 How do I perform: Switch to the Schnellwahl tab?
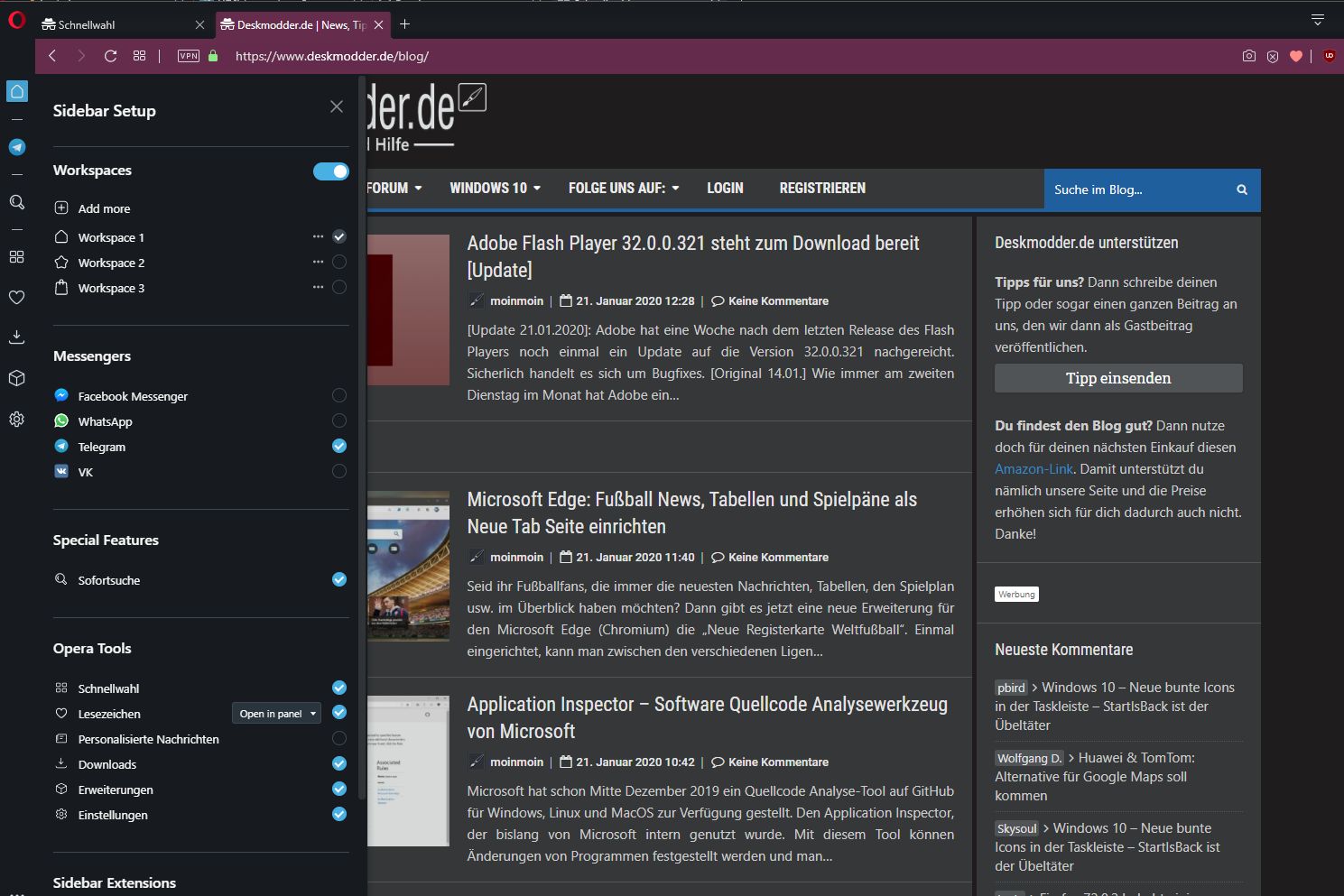[125, 25]
